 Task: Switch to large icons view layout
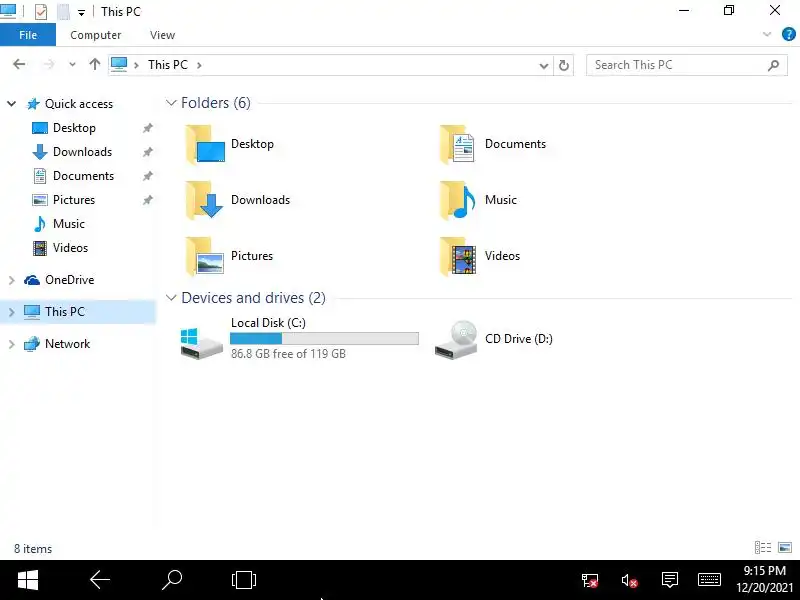click(x=785, y=547)
